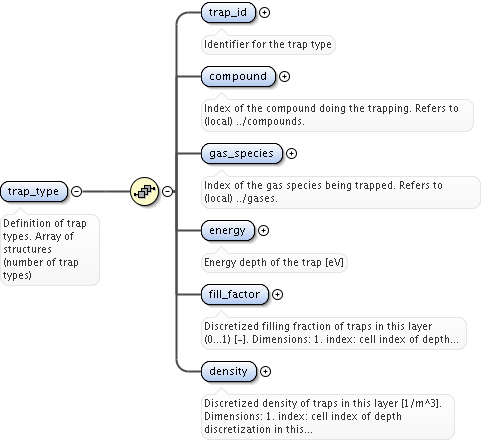Select the trap_type element
504x443 pixels.
point(34,192)
